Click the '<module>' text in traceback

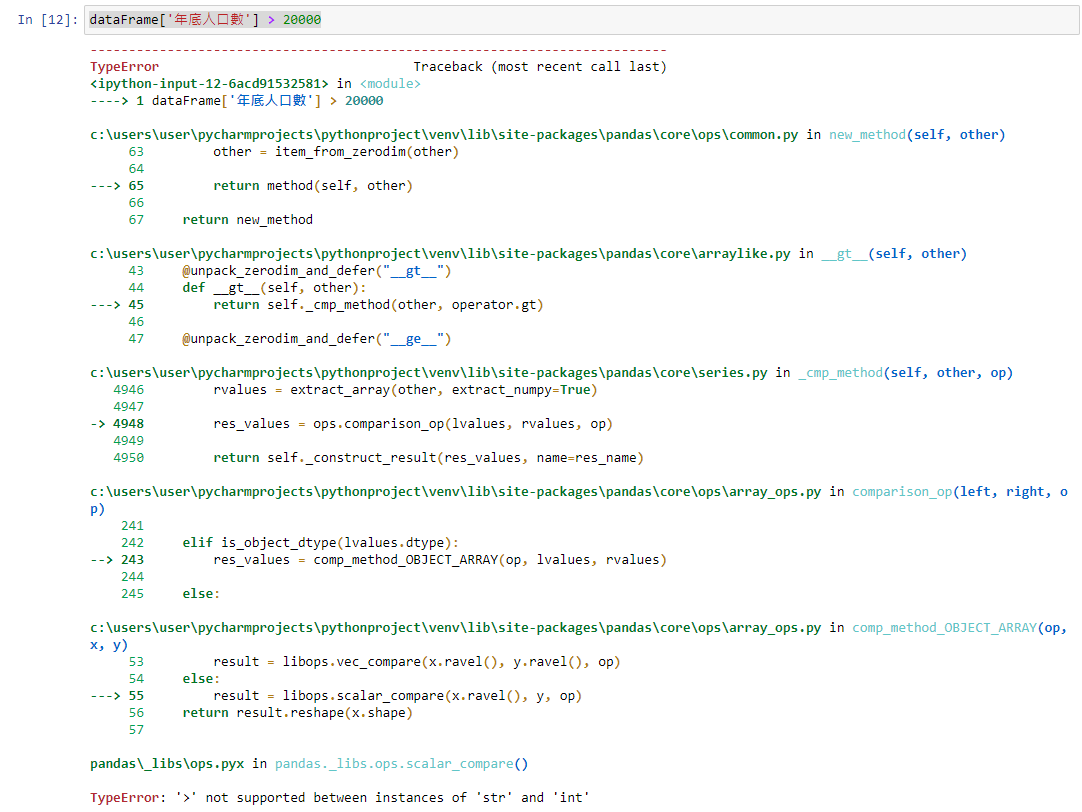click(x=390, y=83)
